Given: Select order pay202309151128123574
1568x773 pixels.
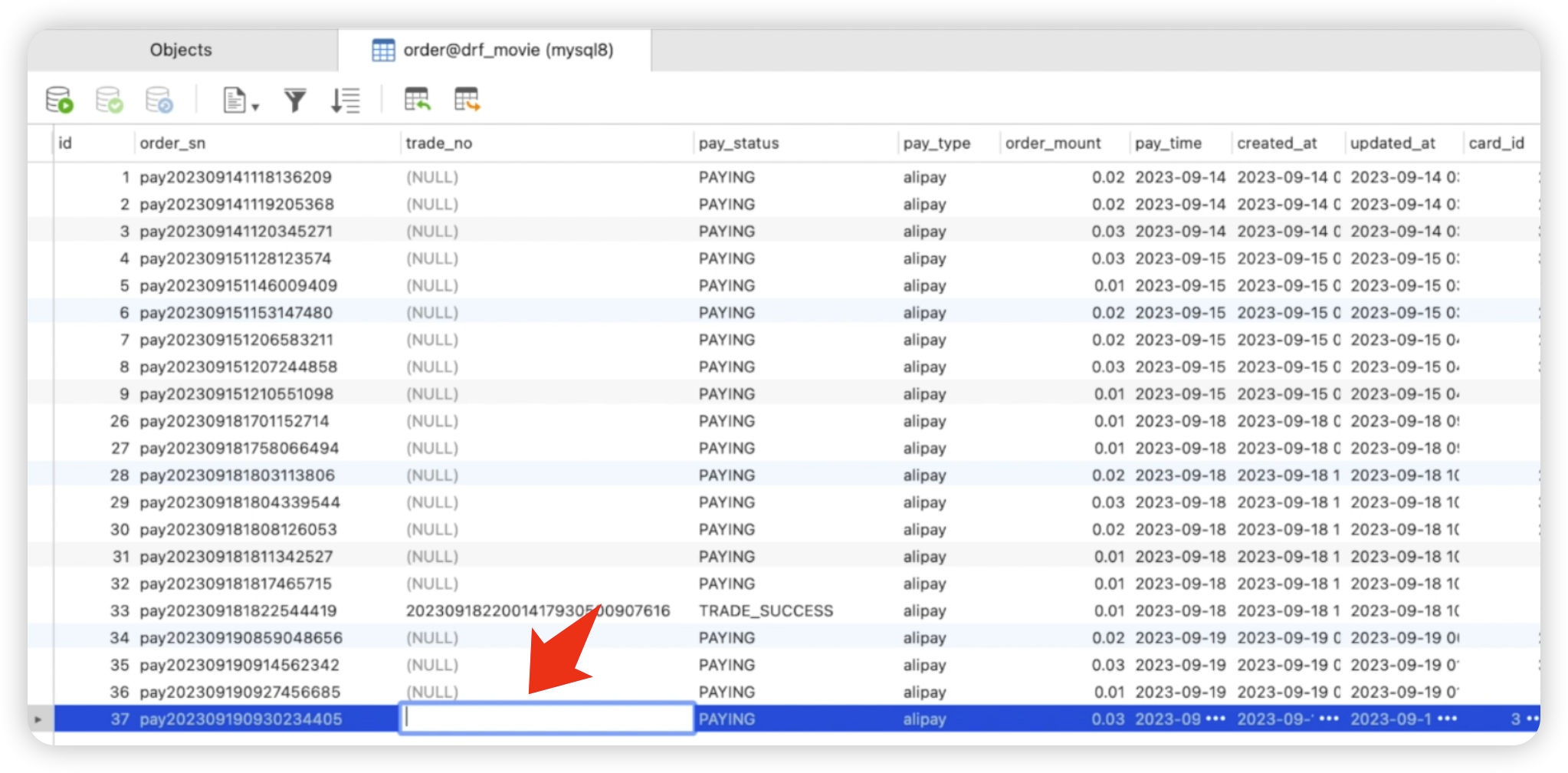Looking at the screenshot, I should point(235,258).
